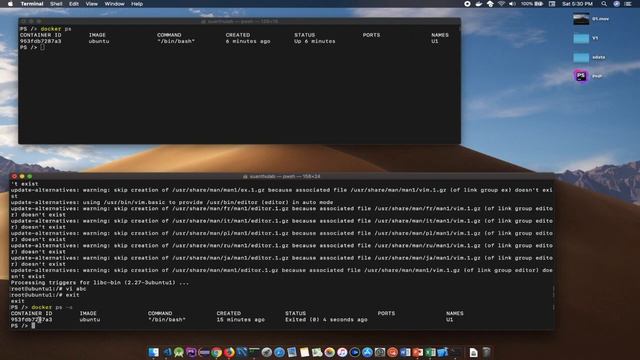Click the clock showing Sat 5:30 PM
Image resolution: width=640 pixels, height=360 pixels.
[x=577, y=4]
